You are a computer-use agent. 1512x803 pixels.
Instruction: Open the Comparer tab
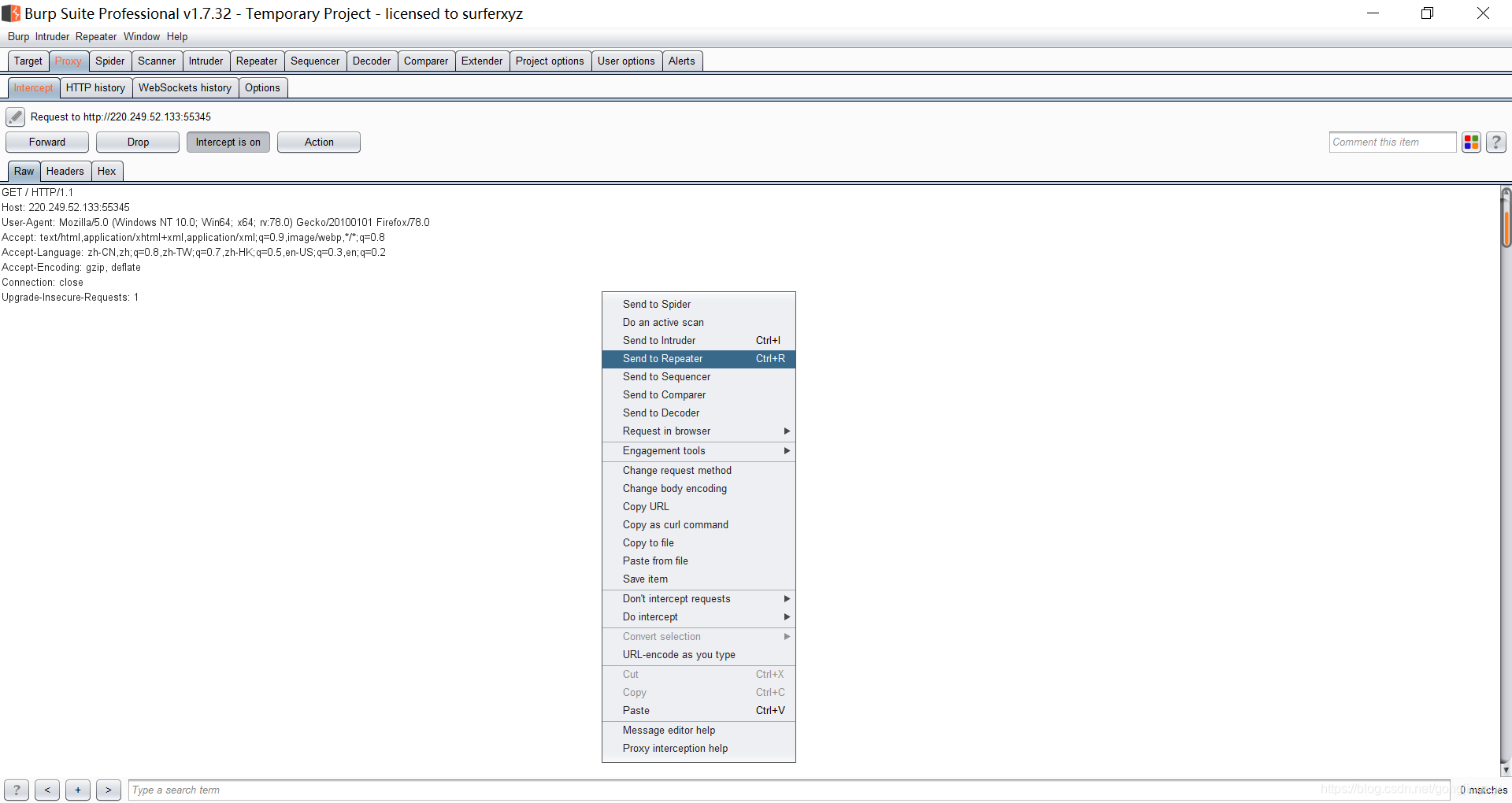click(426, 61)
